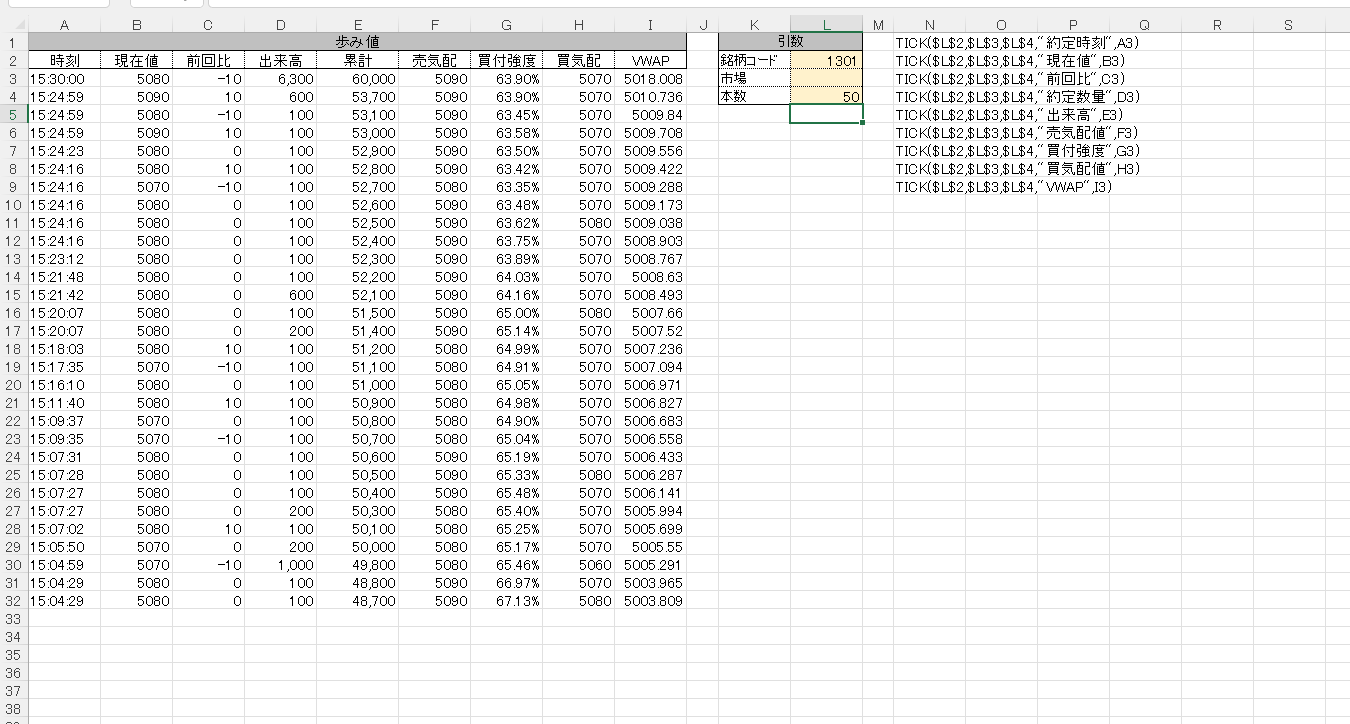Select the TICK formula text for 約定時刻
The height and width of the screenshot is (724, 1350).
click(1017, 43)
